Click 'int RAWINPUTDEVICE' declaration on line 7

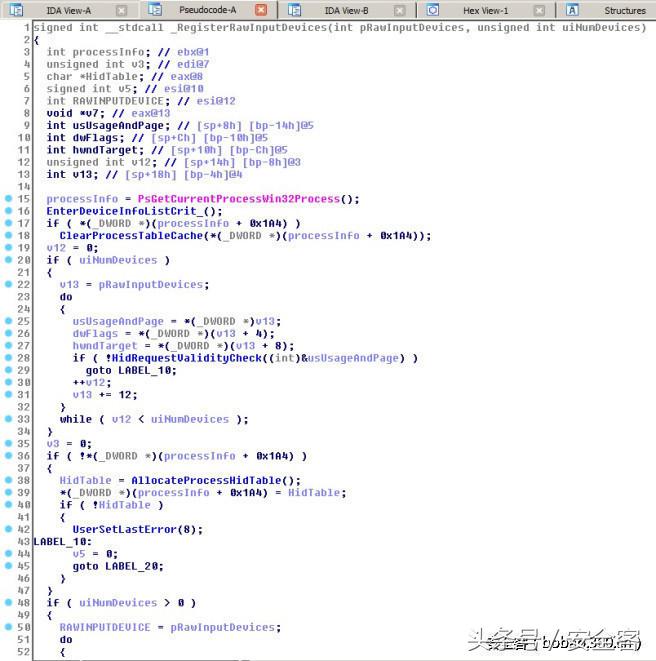coord(108,101)
